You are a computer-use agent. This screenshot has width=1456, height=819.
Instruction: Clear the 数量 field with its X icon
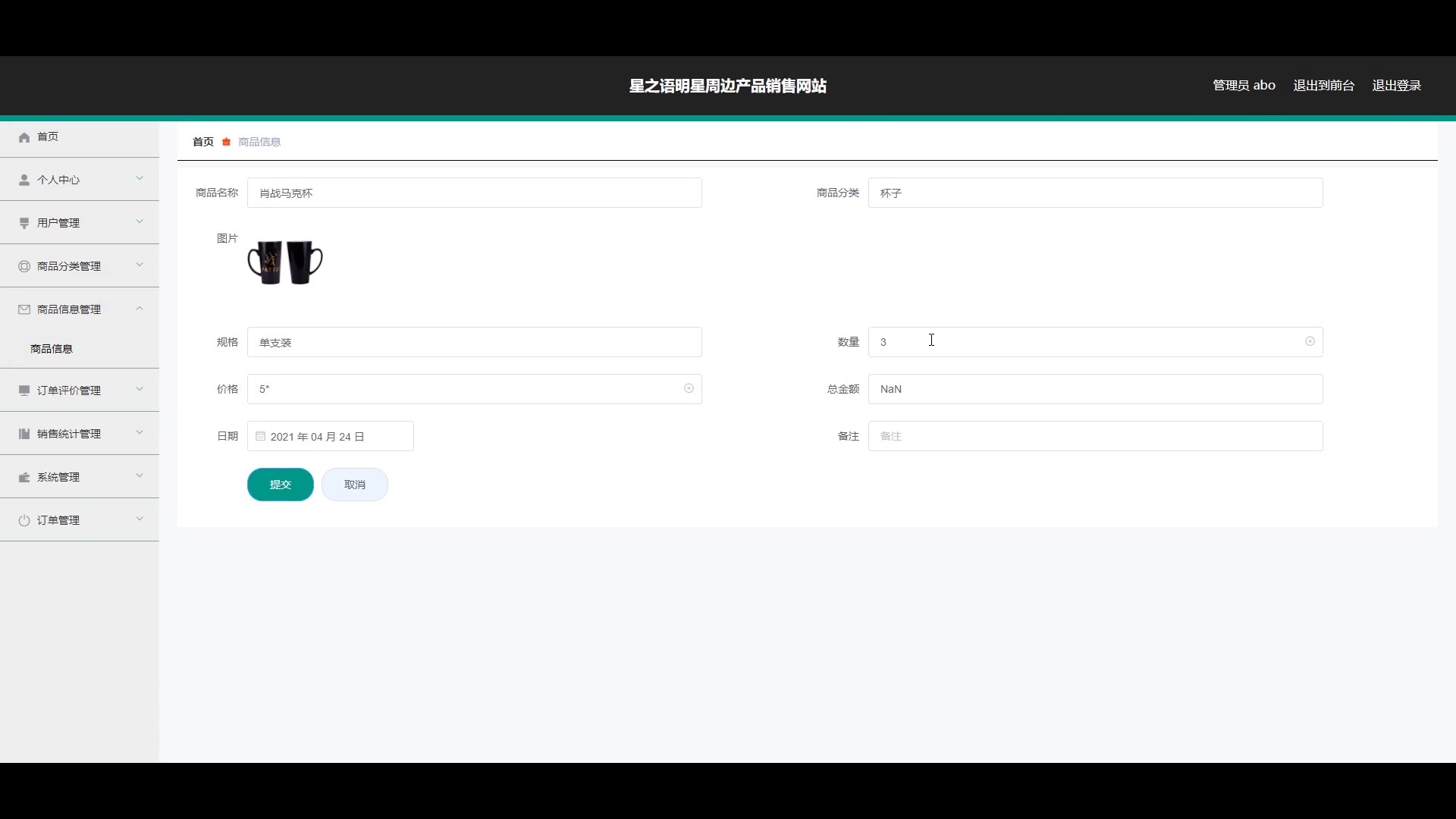coord(1310,341)
